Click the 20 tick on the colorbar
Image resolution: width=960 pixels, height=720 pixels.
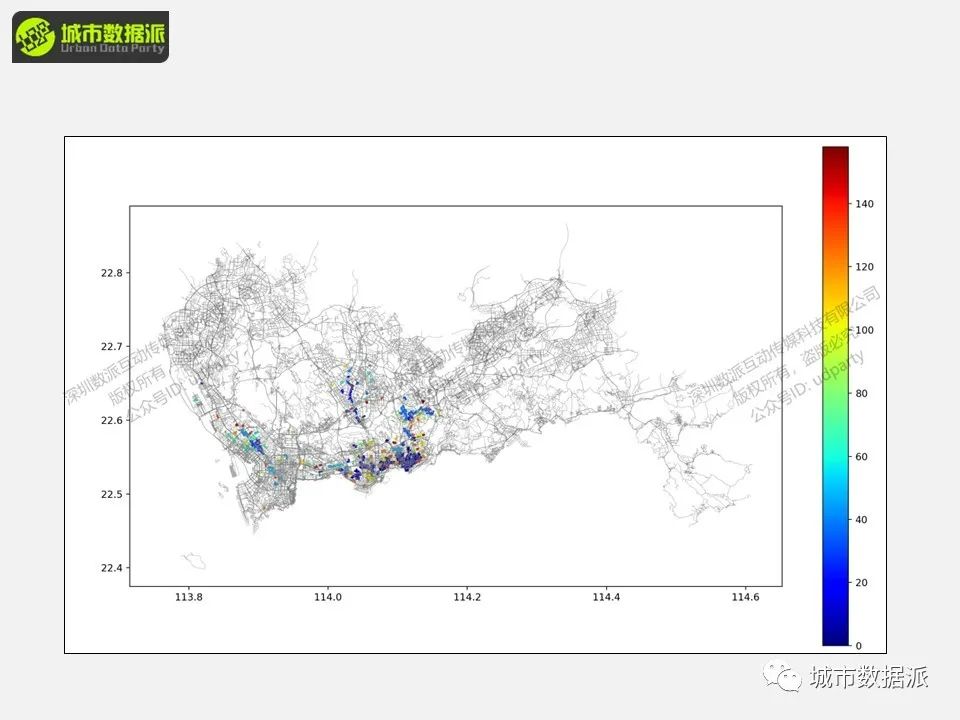pyautogui.click(x=861, y=583)
